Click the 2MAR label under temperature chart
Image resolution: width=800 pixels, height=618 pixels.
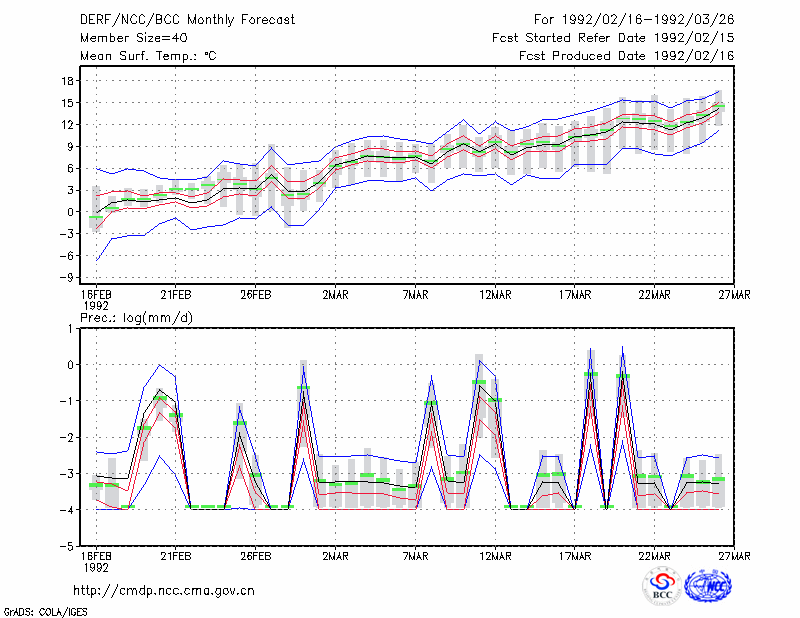(335, 295)
